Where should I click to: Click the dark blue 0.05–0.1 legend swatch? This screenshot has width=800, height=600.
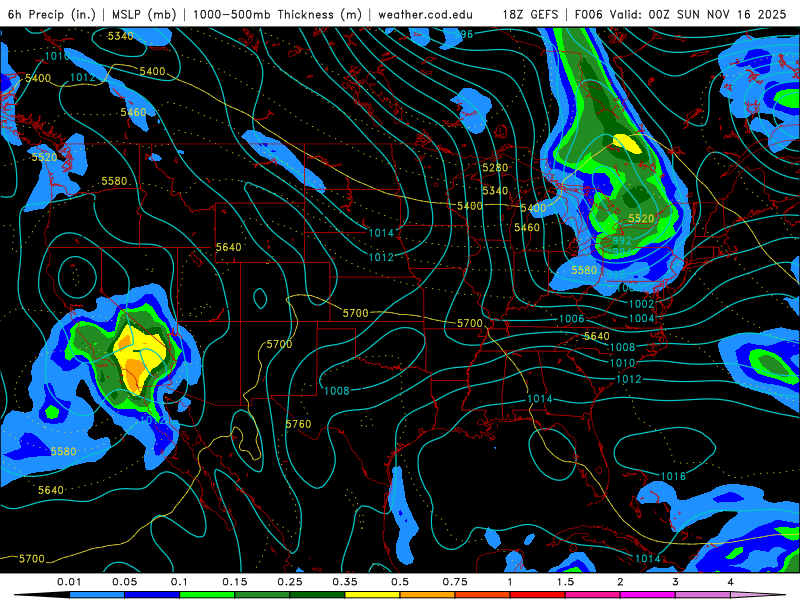152,595
